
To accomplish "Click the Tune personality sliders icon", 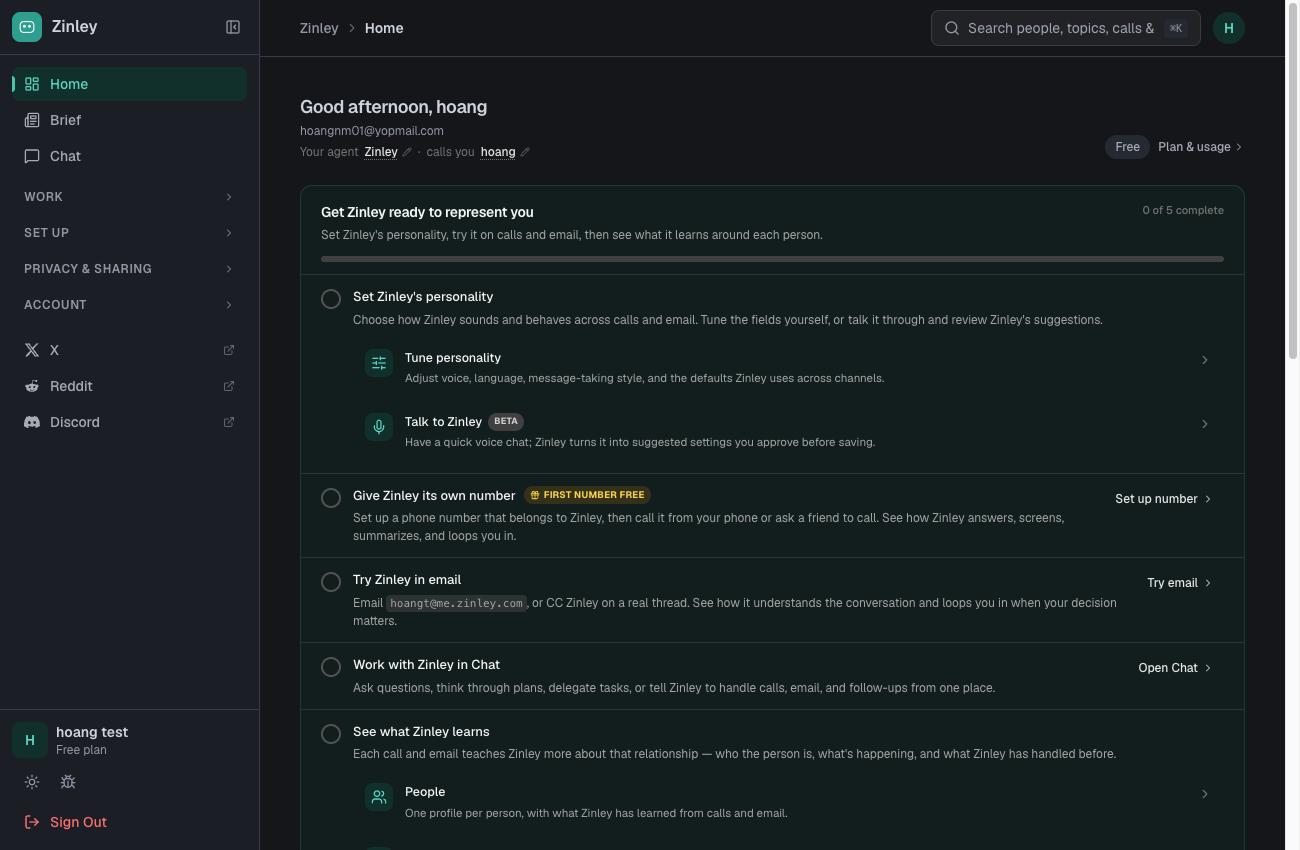I will 379,363.
